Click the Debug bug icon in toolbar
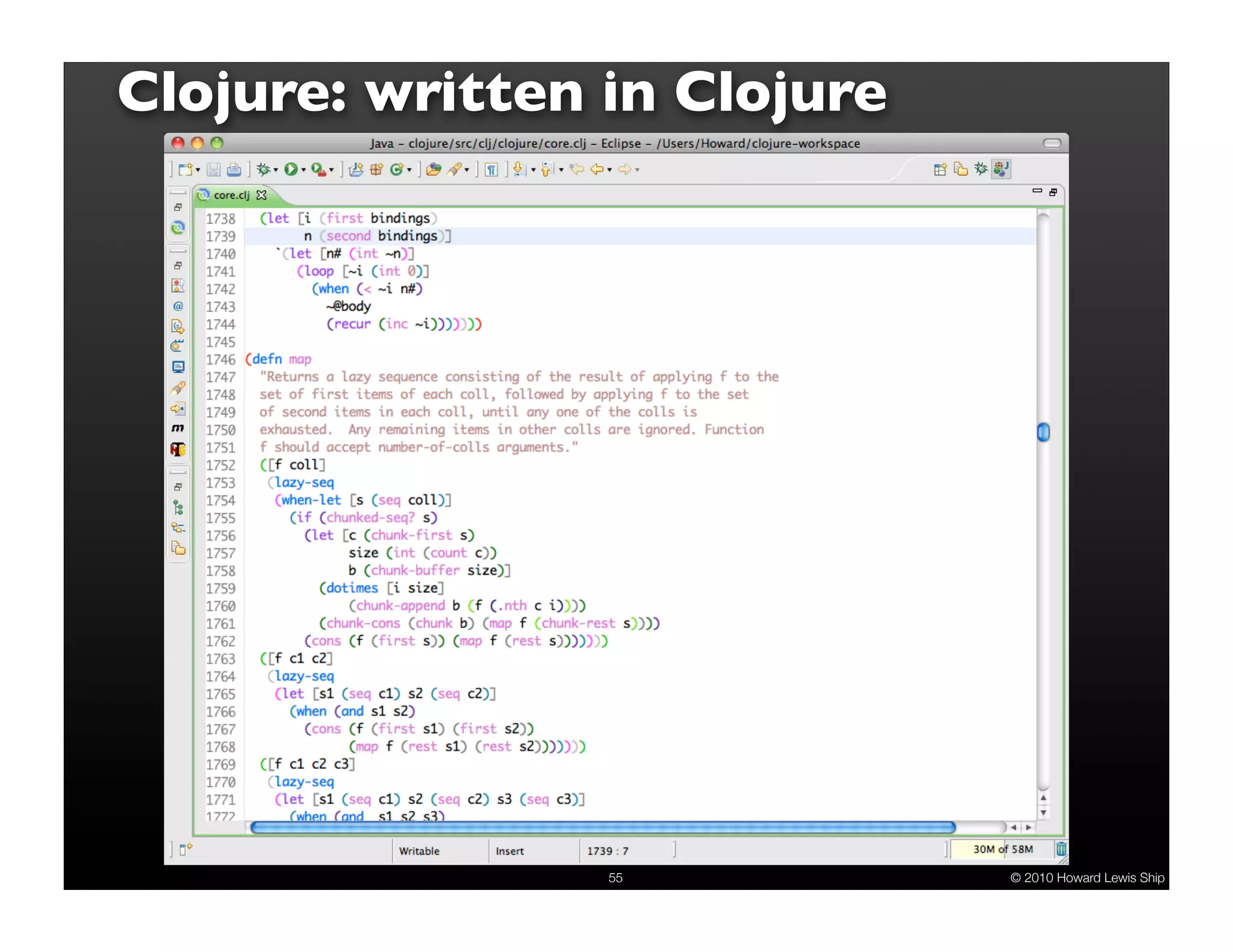Image resolution: width=1233 pixels, height=952 pixels. (263, 170)
